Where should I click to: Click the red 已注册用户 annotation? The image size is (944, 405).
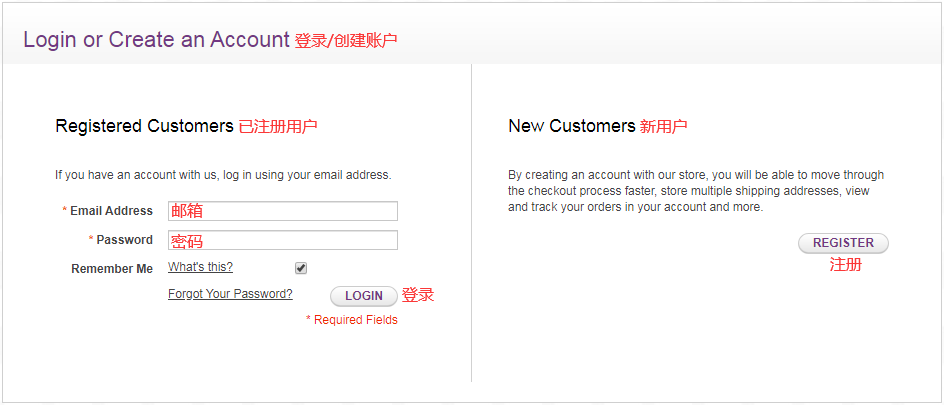(278, 127)
